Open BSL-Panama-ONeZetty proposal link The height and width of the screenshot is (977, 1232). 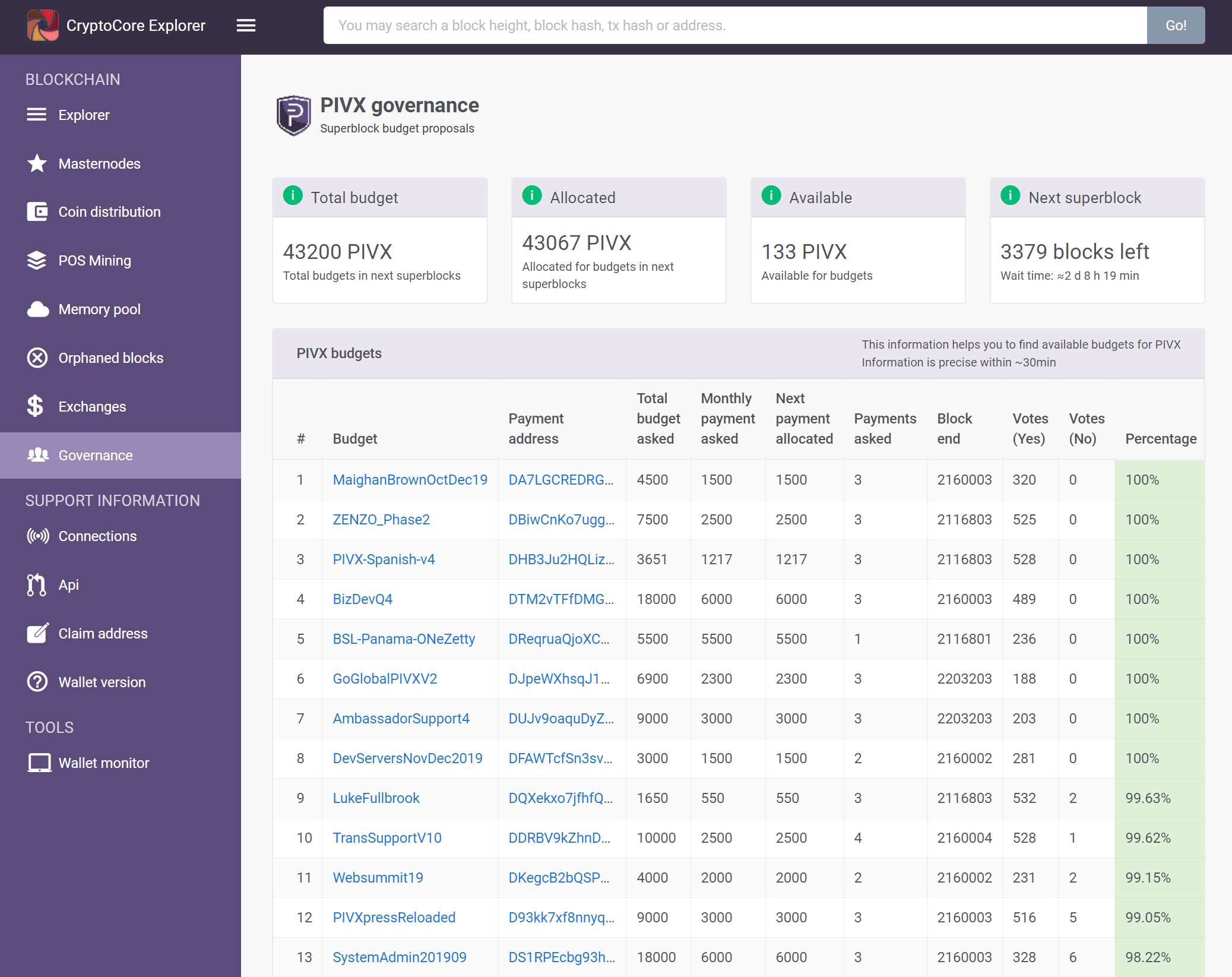(x=404, y=639)
